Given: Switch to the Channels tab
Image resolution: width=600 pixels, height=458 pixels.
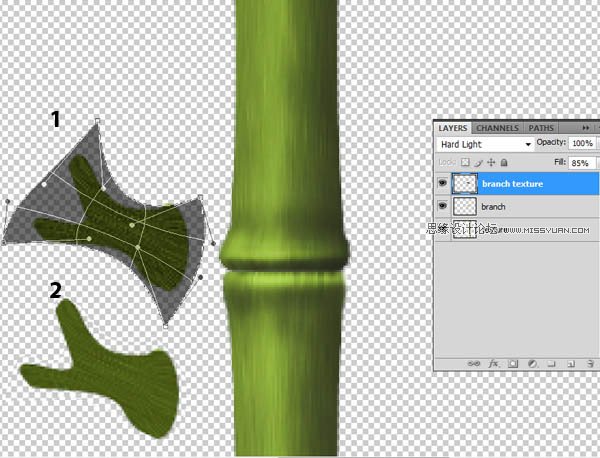Looking at the screenshot, I should pos(497,128).
